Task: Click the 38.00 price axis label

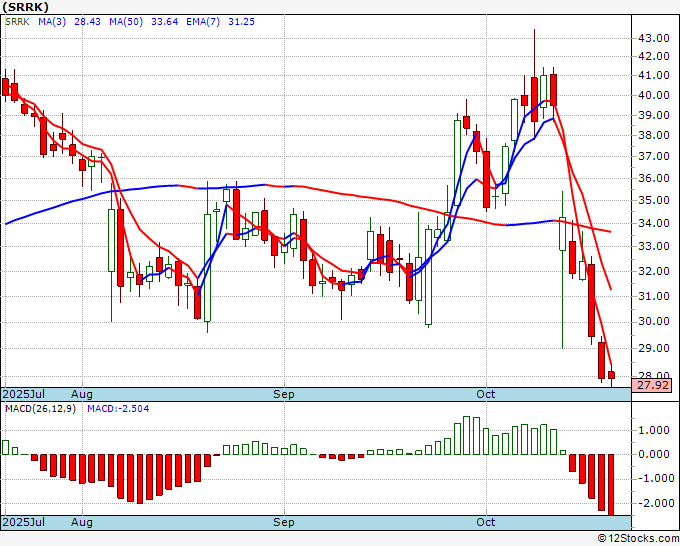Action: 654,135
